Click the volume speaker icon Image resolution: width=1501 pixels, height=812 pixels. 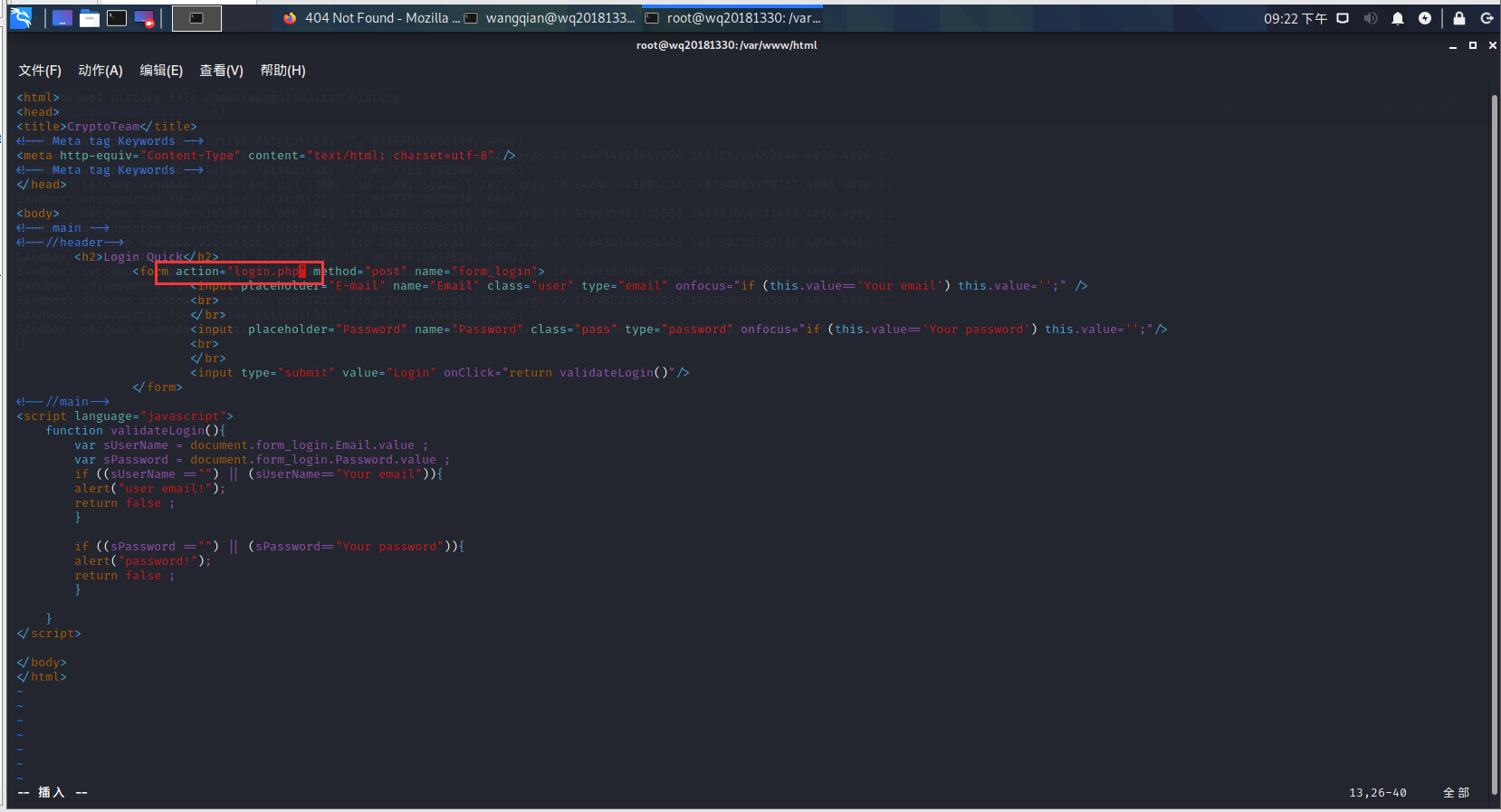1371,18
